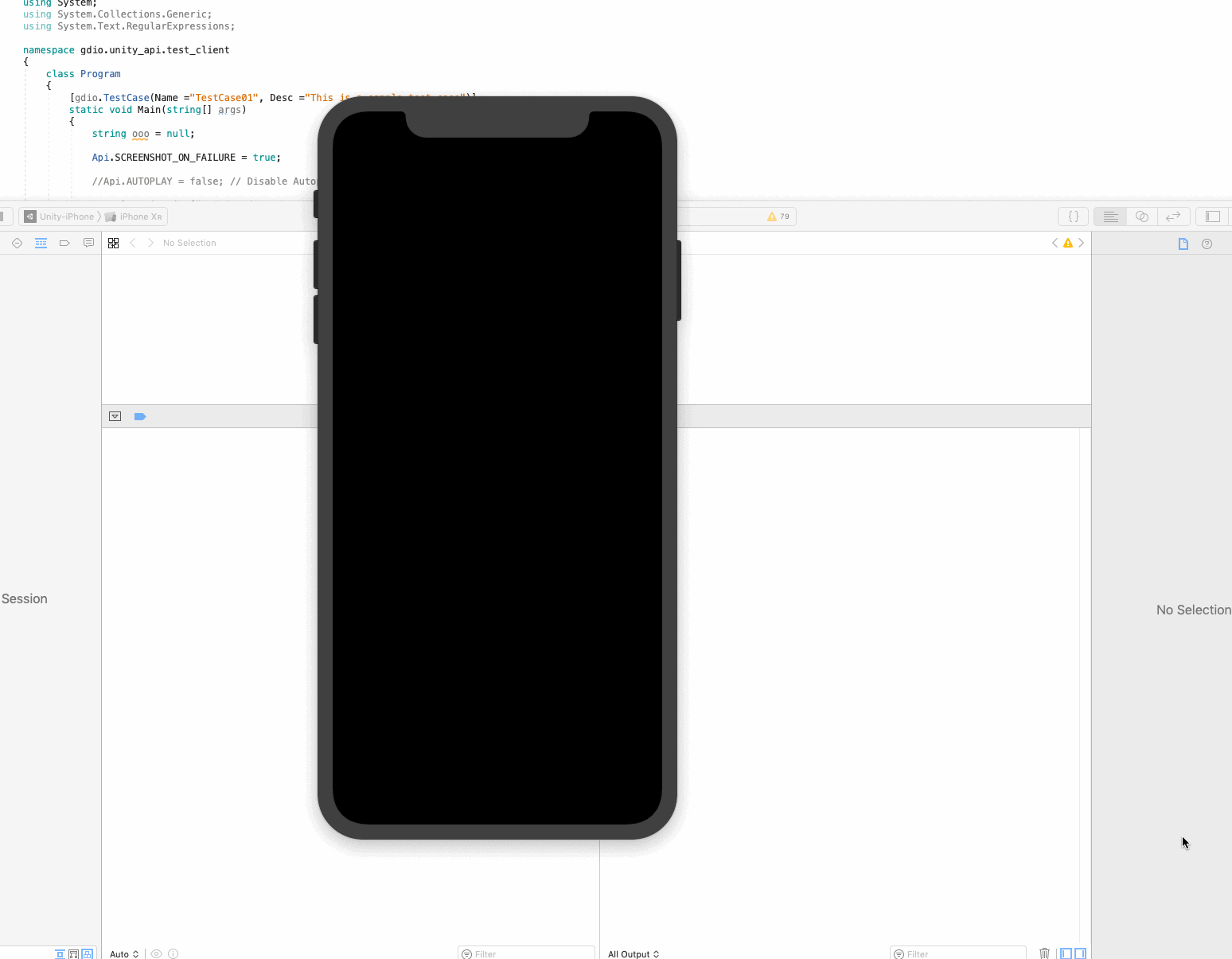Viewport: 1232px width, 959px height.
Task: Open the Auto variables scope dropdown
Action: (x=124, y=953)
